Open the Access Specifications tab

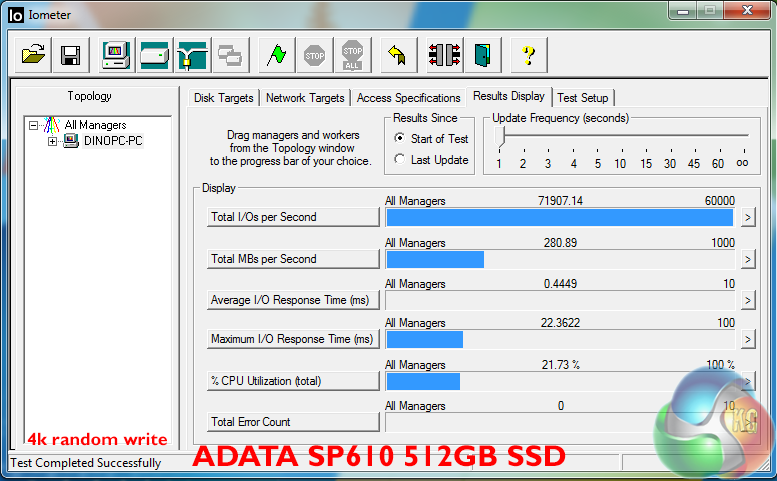pos(408,98)
